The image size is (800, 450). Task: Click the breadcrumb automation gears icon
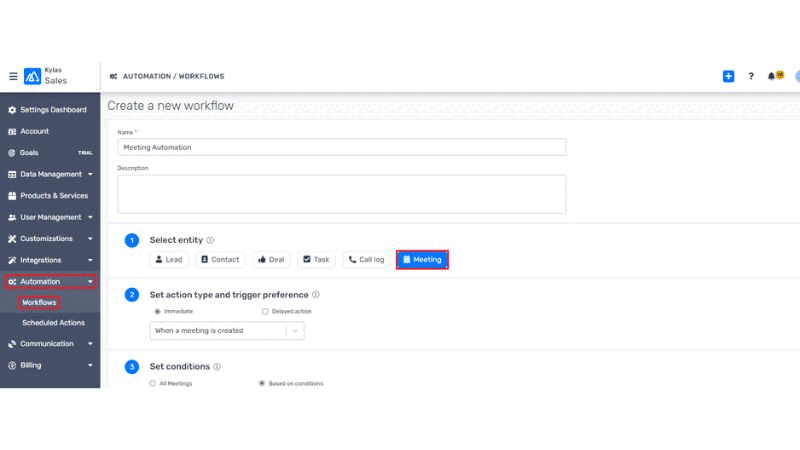(113, 76)
